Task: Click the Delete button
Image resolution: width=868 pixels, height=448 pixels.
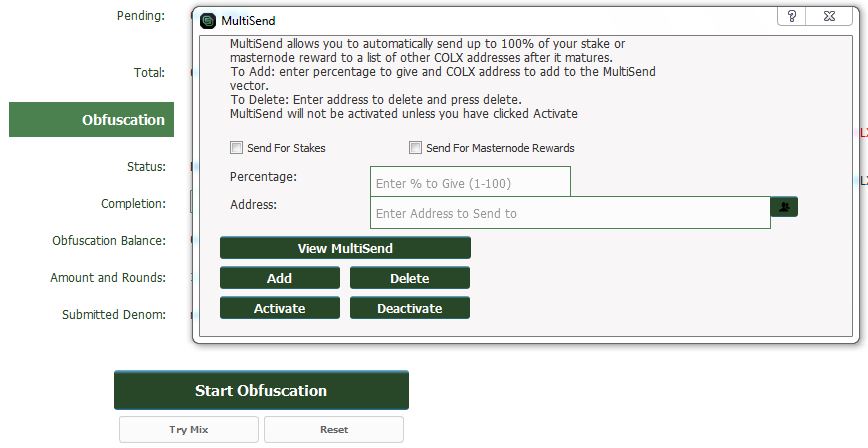Action: click(410, 278)
